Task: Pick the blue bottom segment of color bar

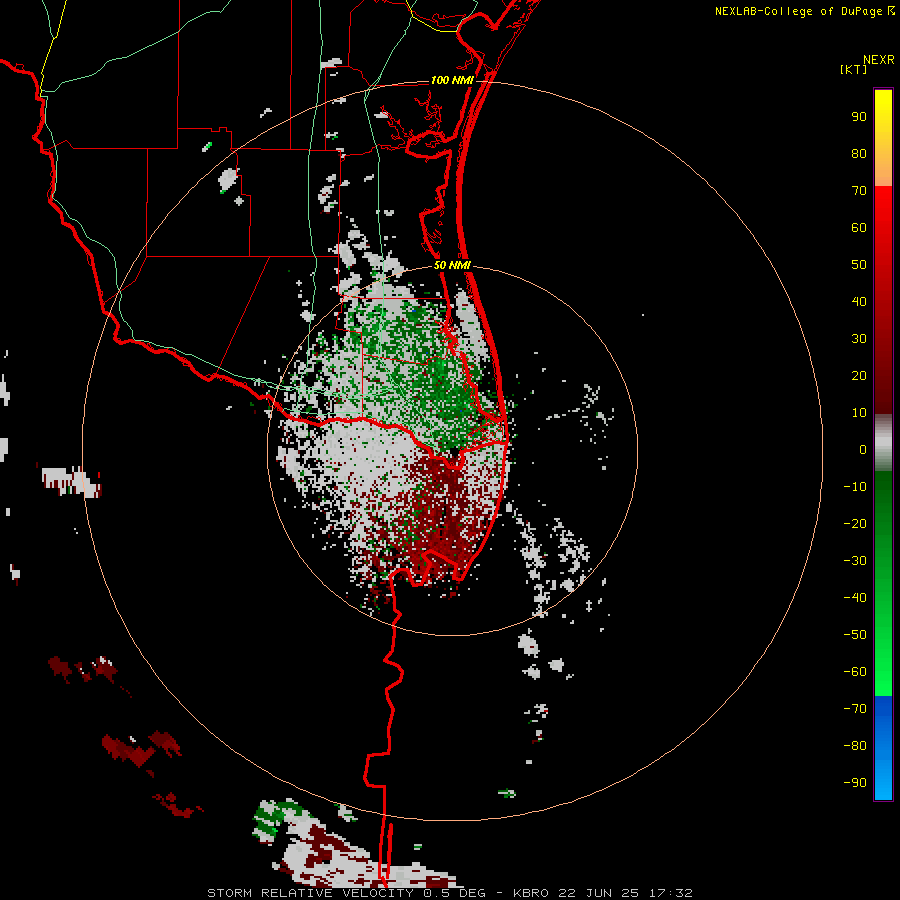Action: (883, 748)
